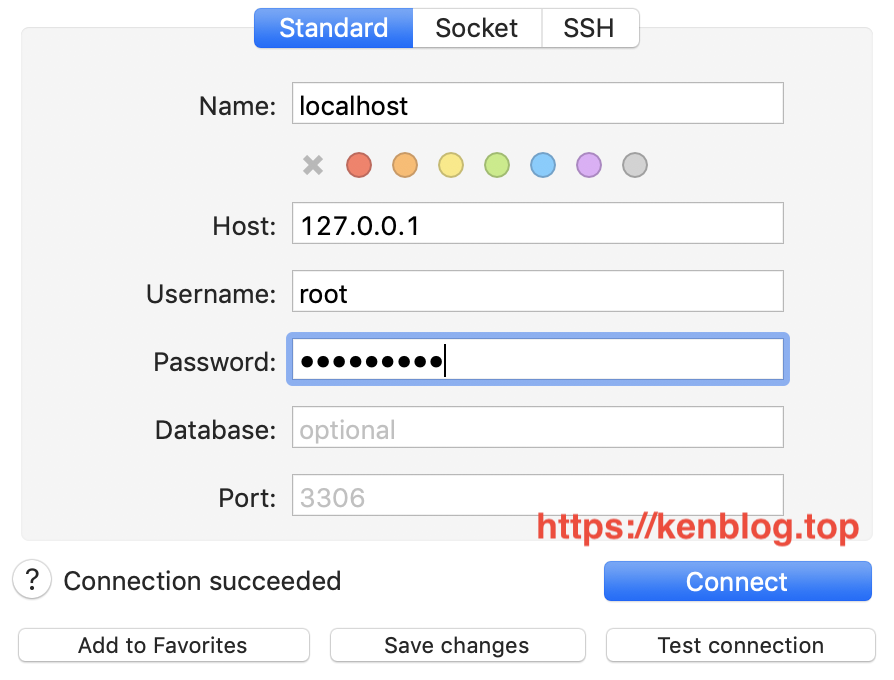Screen dimensions: 894x680
Task: Save changes to the connection
Action: pos(457,645)
